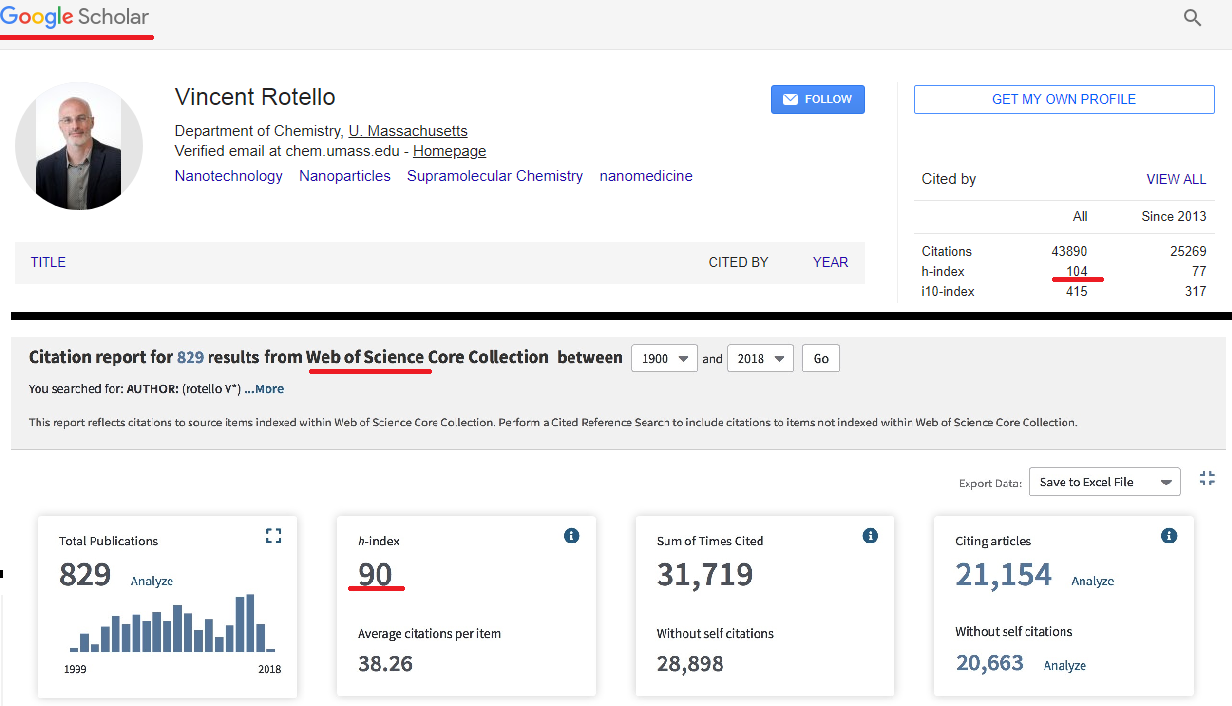Click Analyze under Total Publications
Viewport: 1232px width, 706px height.
pyautogui.click(x=152, y=580)
